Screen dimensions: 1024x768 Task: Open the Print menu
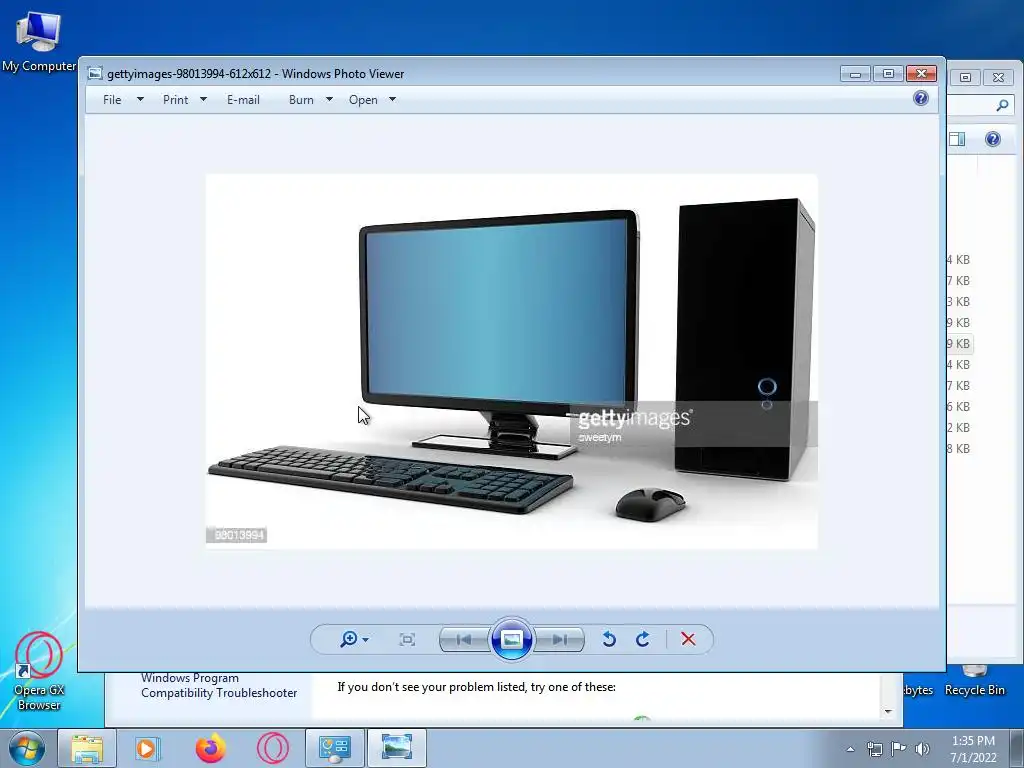pyautogui.click(x=175, y=100)
